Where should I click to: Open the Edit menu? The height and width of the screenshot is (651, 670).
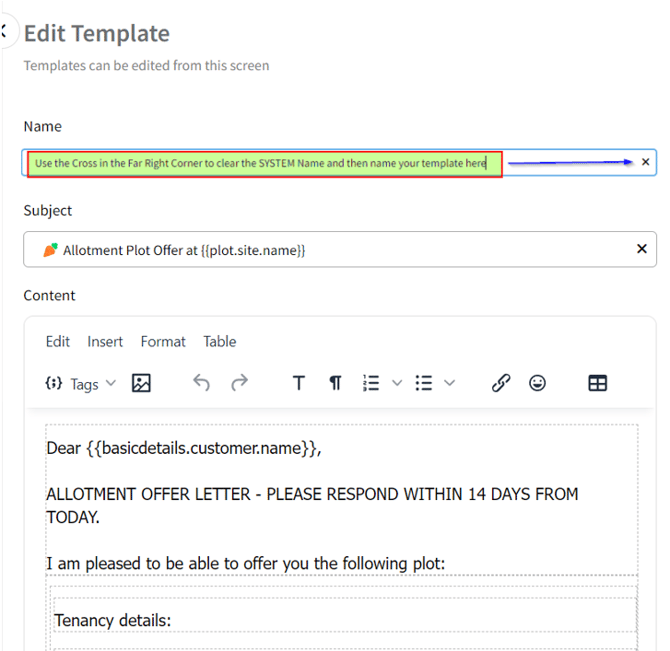coord(58,341)
